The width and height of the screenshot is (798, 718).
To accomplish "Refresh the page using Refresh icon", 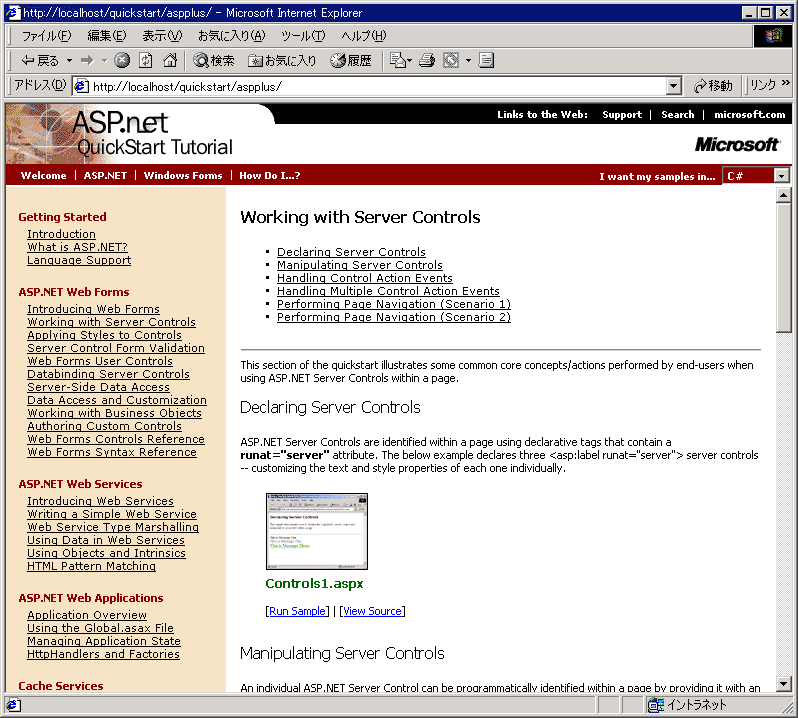I will click(x=146, y=61).
